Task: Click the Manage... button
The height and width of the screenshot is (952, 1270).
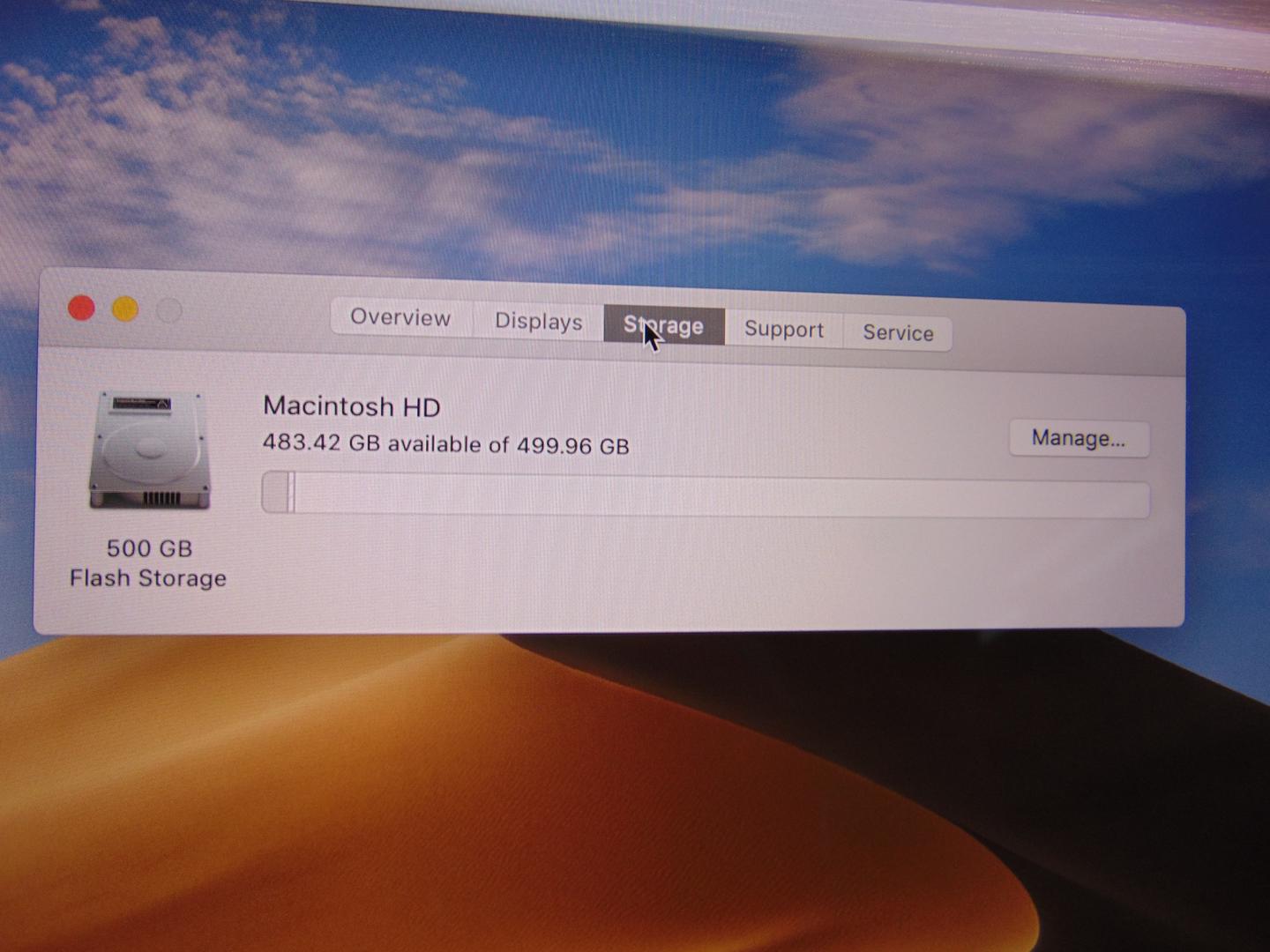Action: (1079, 438)
